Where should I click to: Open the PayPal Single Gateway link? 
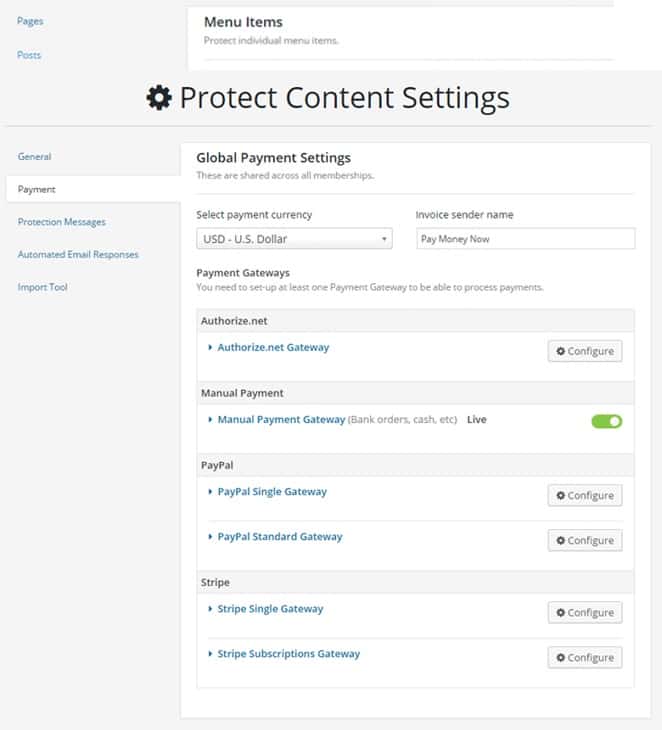(x=272, y=492)
